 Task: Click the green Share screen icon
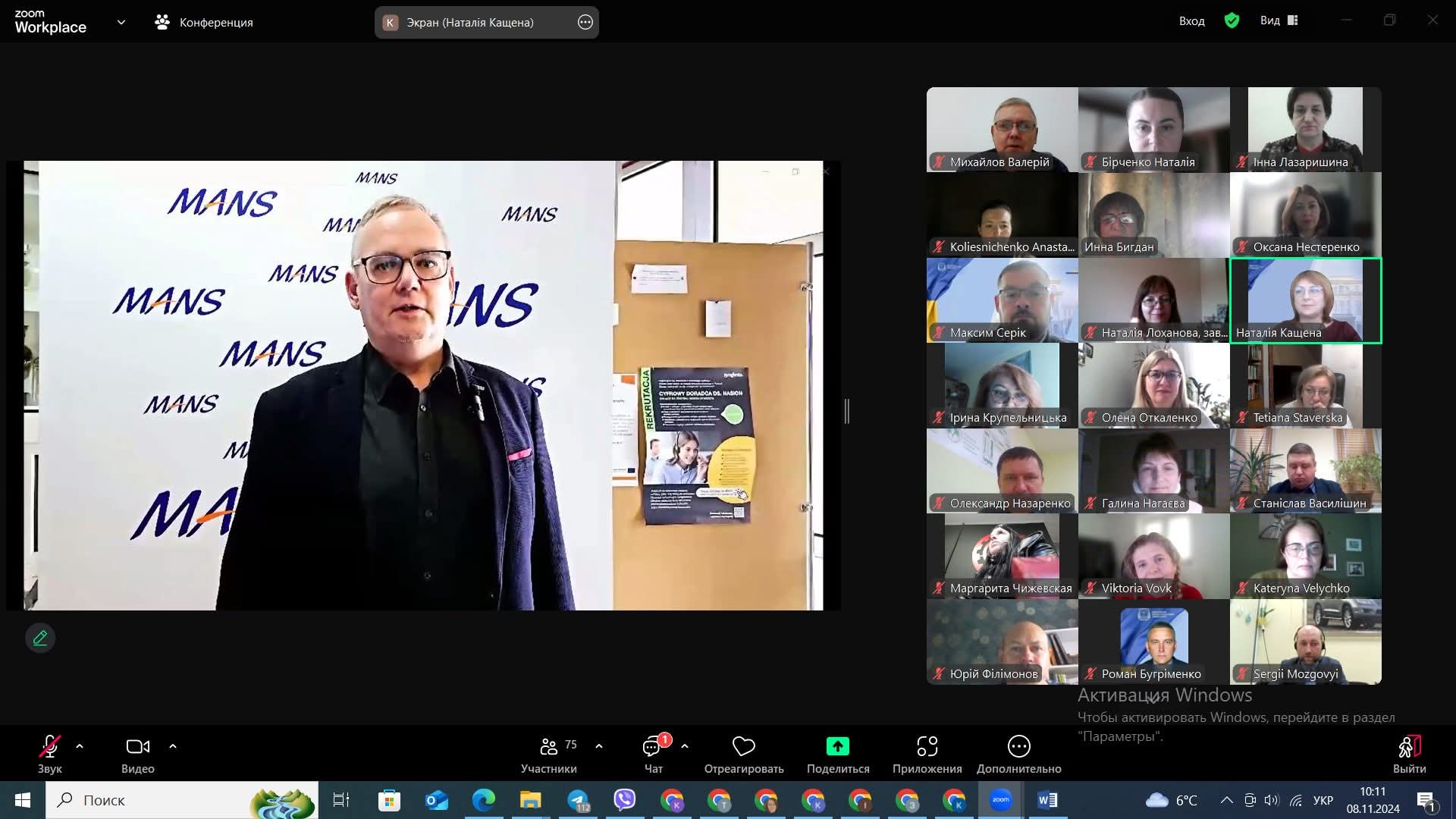tap(837, 747)
